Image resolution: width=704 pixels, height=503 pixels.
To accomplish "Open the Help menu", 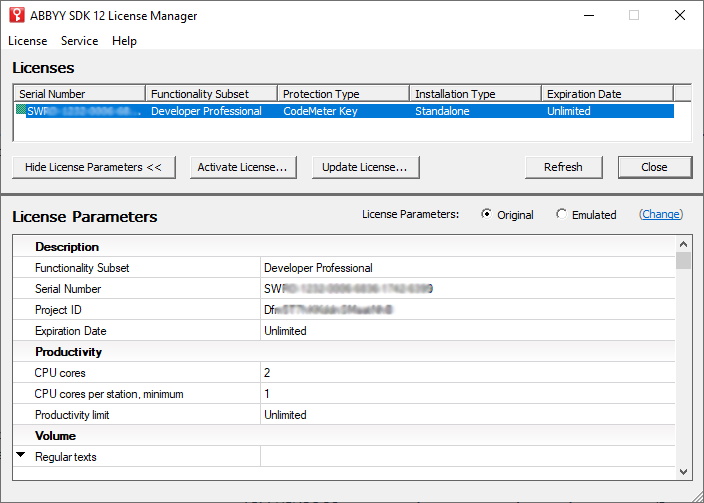I will point(124,41).
